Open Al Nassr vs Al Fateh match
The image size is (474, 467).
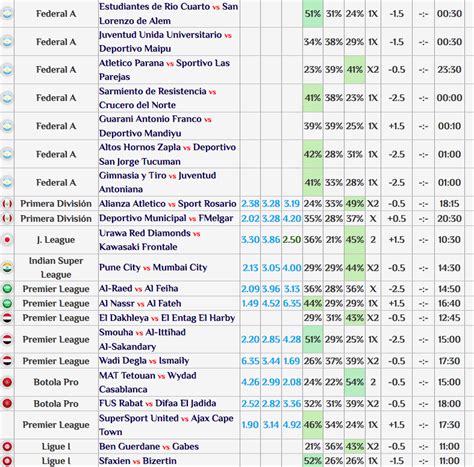point(140,303)
